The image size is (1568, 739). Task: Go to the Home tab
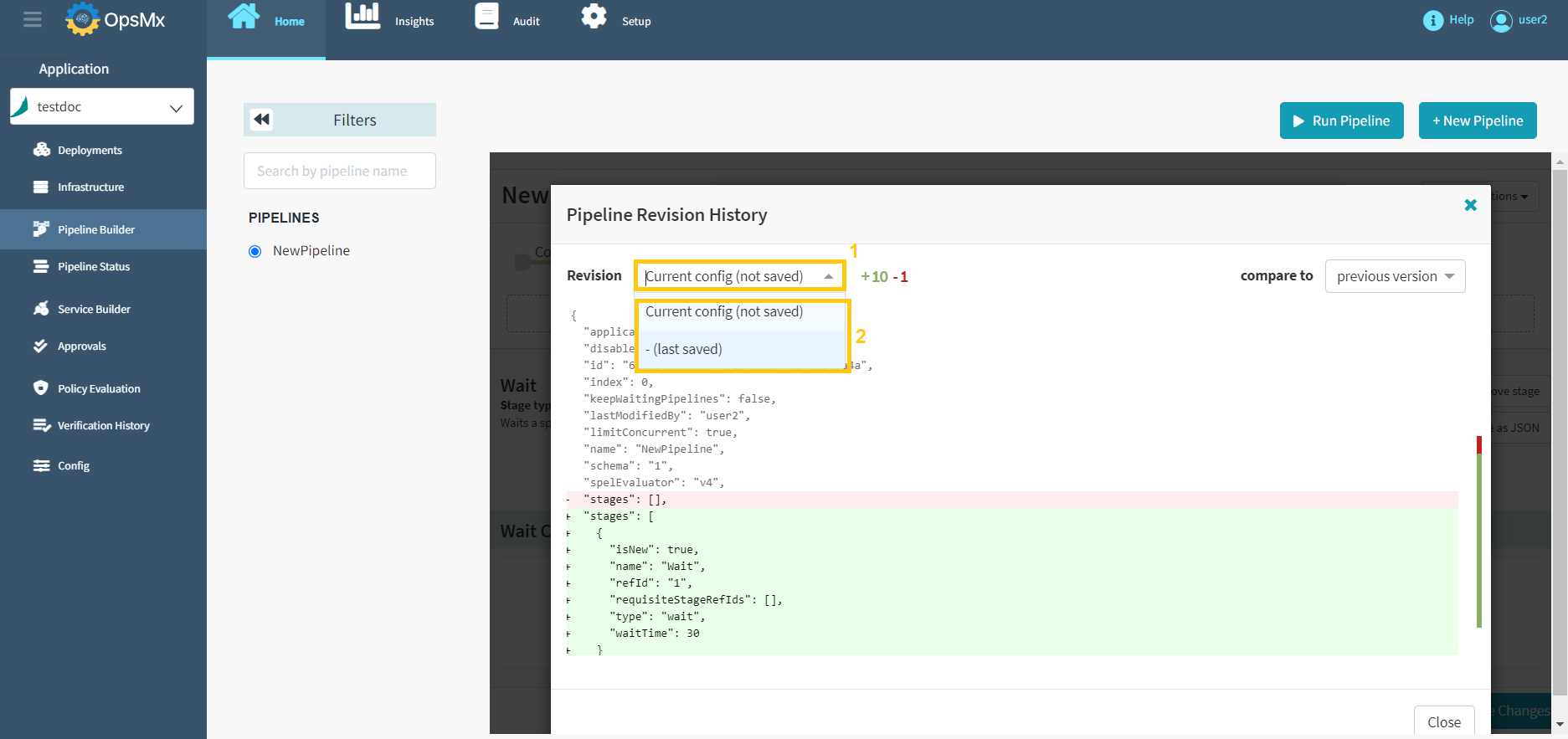click(x=266, y=21)
